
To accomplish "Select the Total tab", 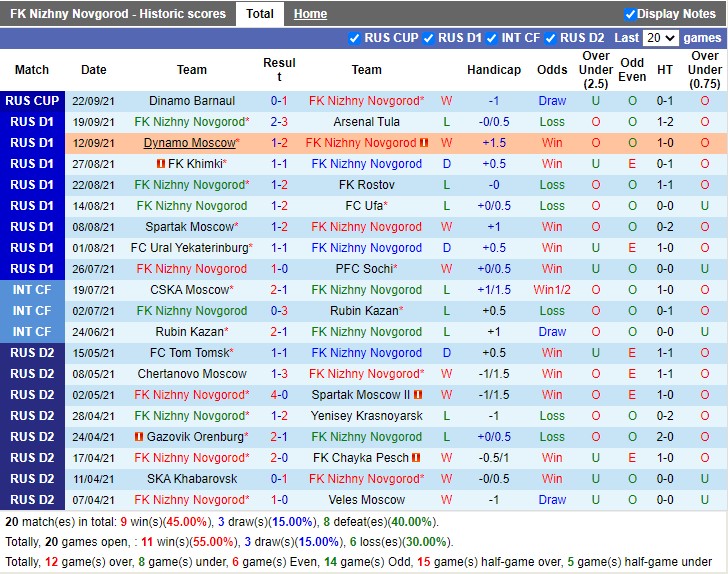I will pyautogui.click(x=260, y=14).
